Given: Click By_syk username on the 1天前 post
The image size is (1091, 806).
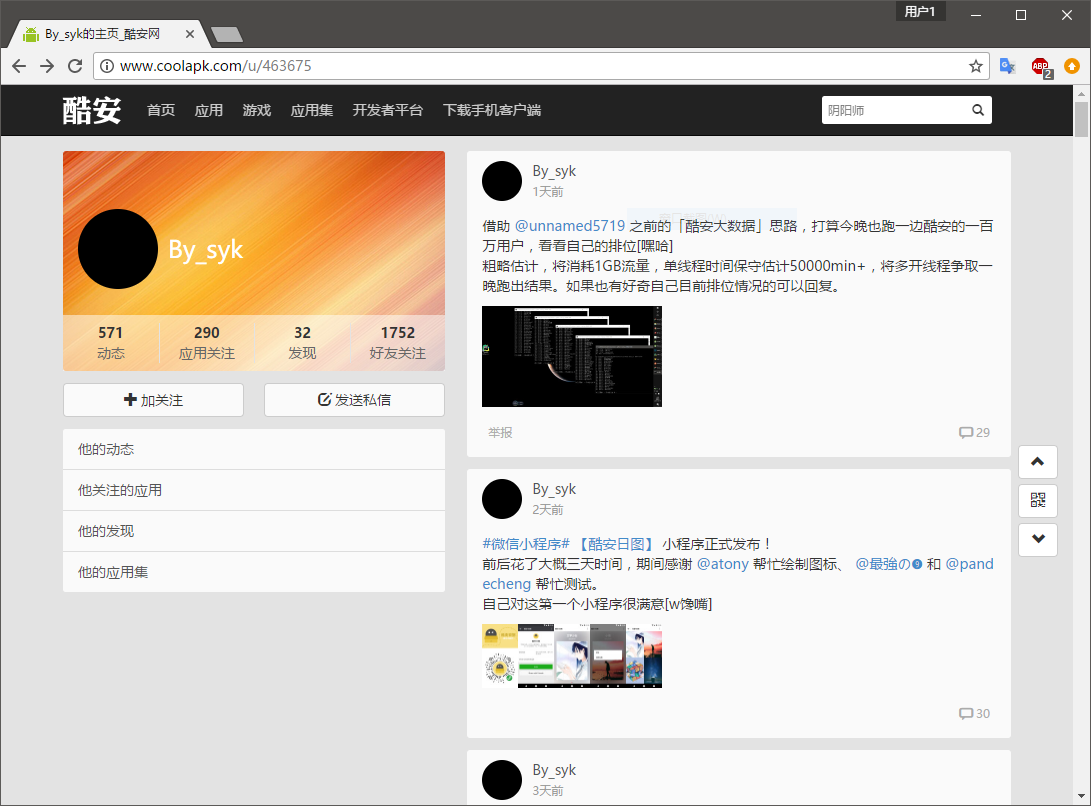Looking at the screenshot, I should point(554,171).
